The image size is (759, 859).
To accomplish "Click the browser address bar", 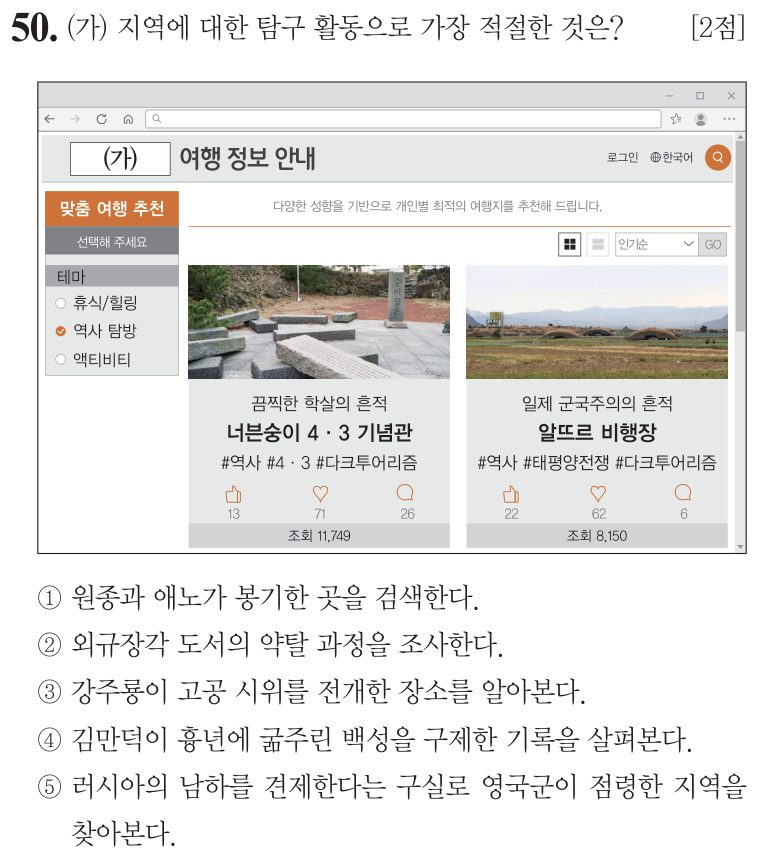I will click(403, 119).
